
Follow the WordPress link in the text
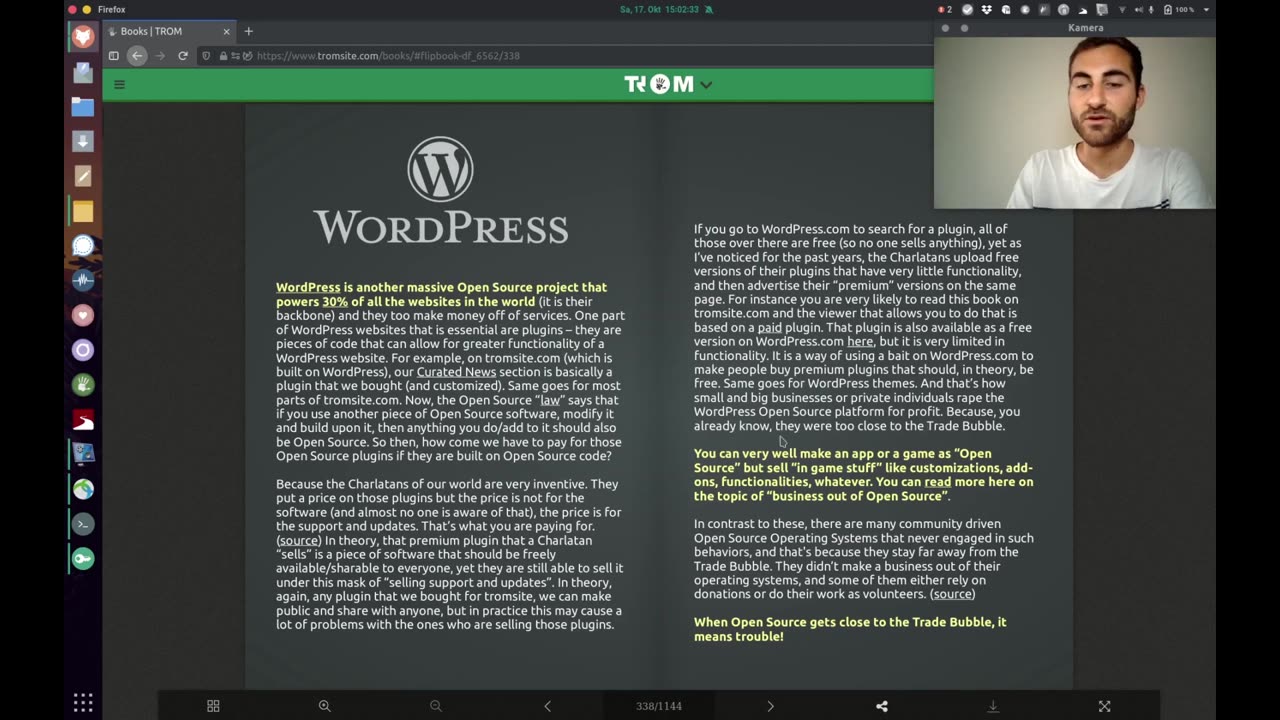(308, 288)
